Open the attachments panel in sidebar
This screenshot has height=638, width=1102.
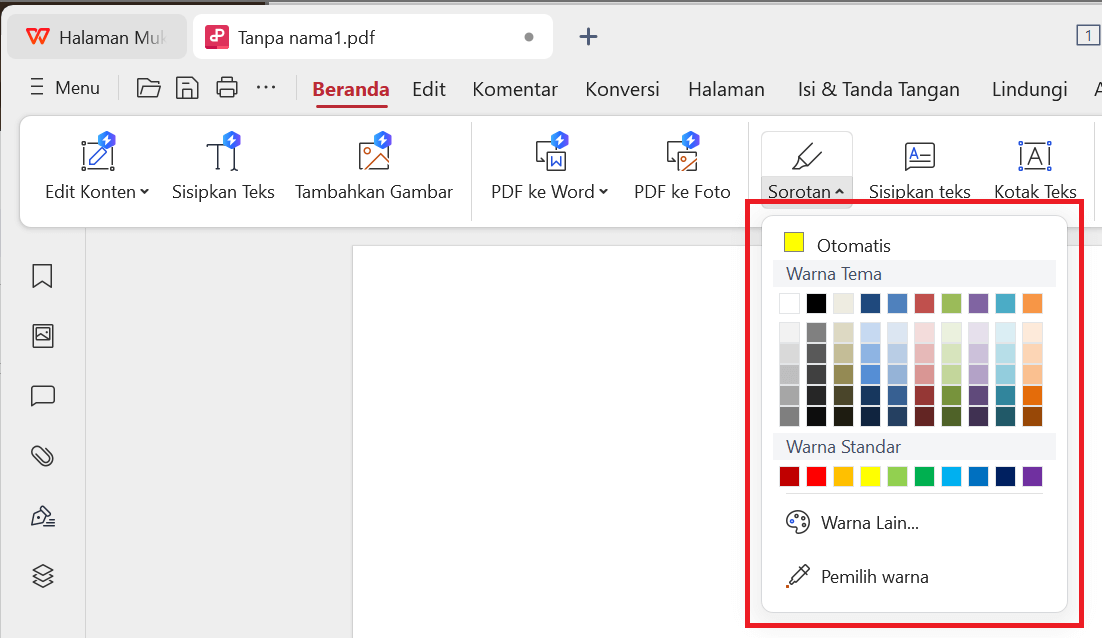coord(42,456)
